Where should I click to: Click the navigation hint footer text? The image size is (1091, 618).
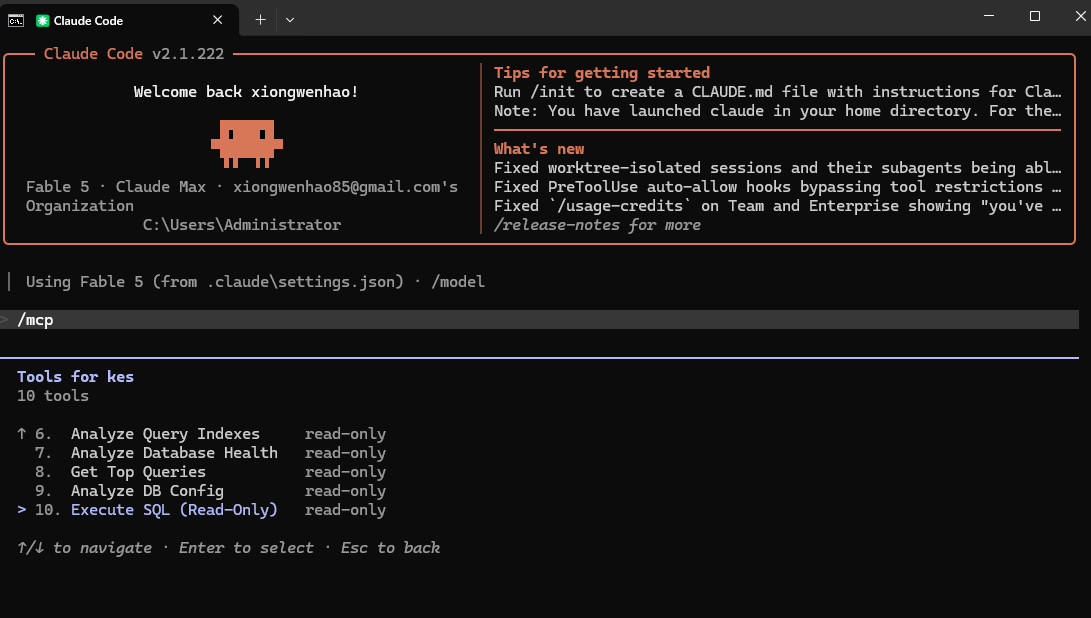click(x=228, y=548)
